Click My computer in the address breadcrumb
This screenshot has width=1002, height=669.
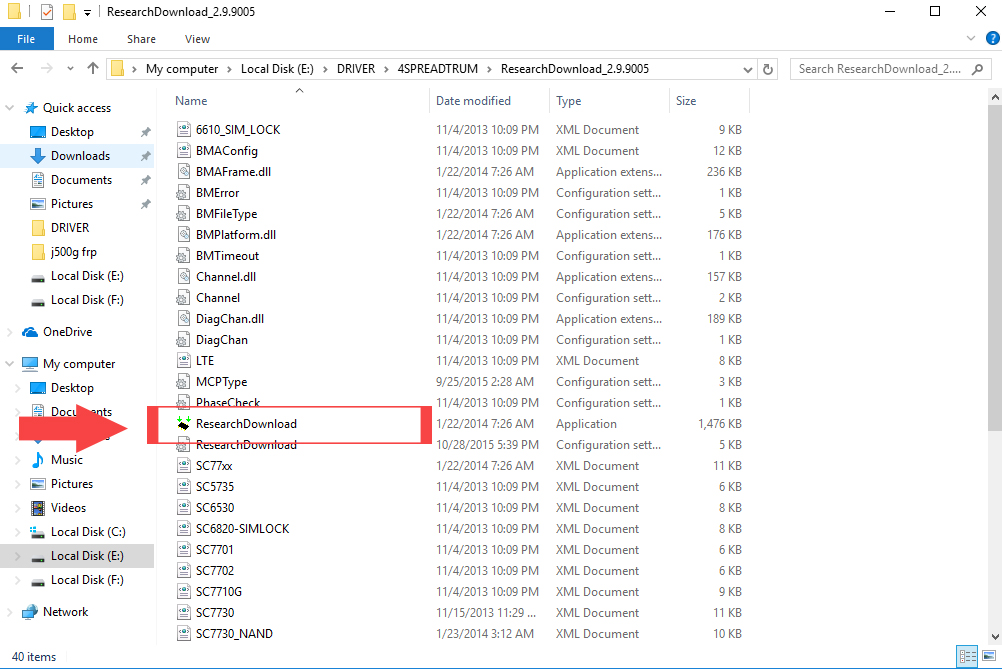[182, 69]
